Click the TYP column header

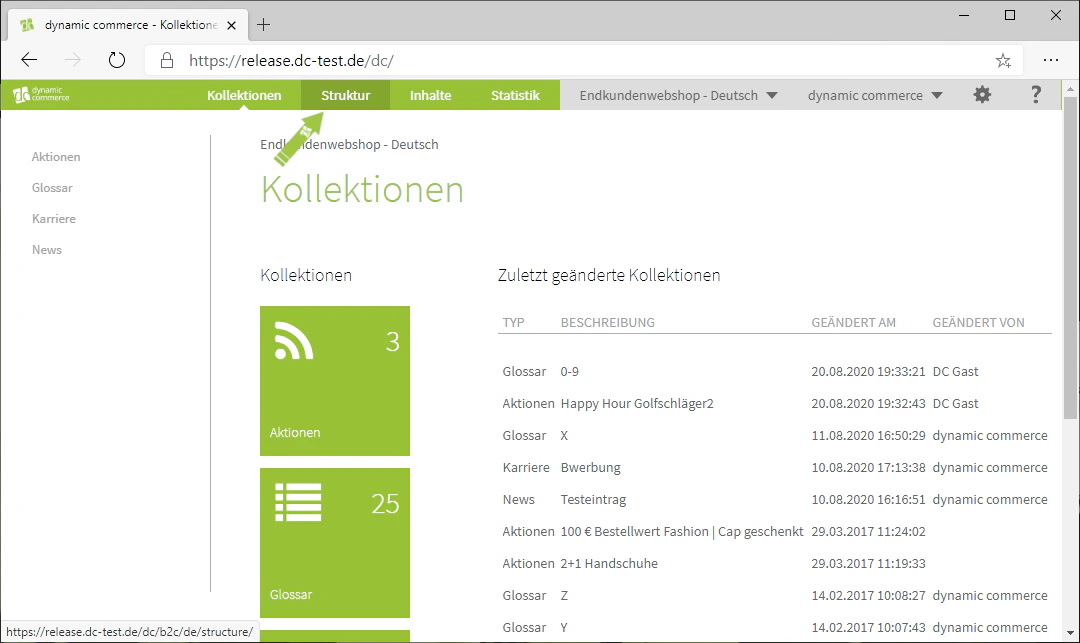tap(513, 322)
